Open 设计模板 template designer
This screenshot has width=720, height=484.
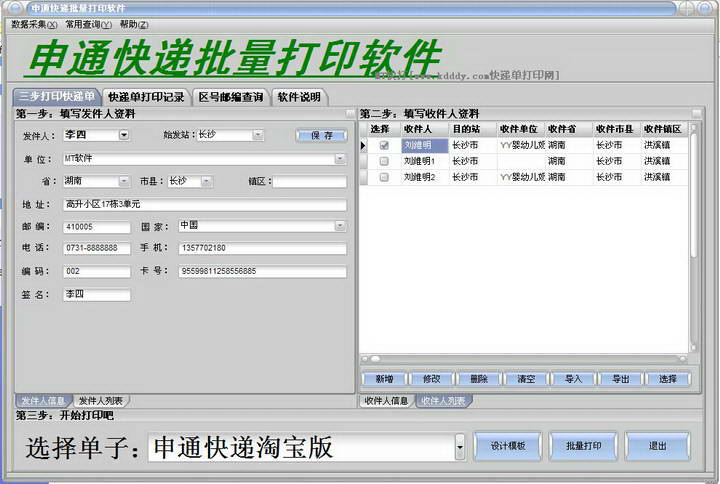click(x=508, y=445)
